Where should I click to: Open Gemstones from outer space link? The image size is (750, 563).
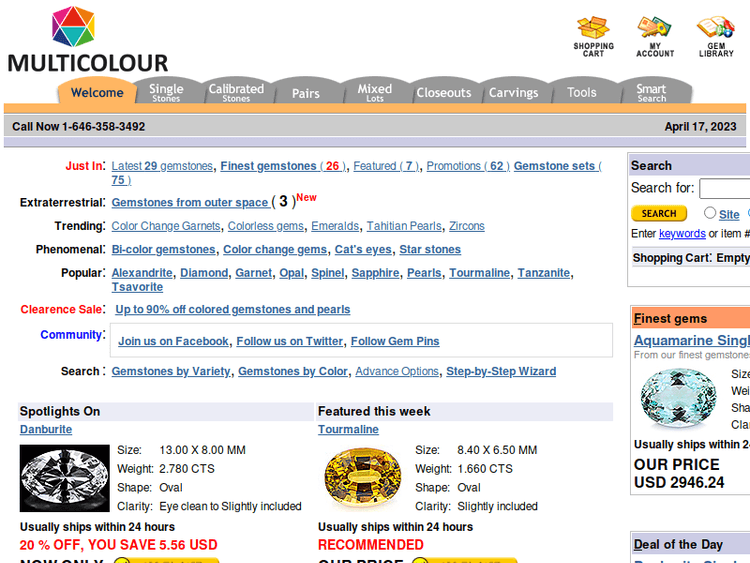[190, 202]
